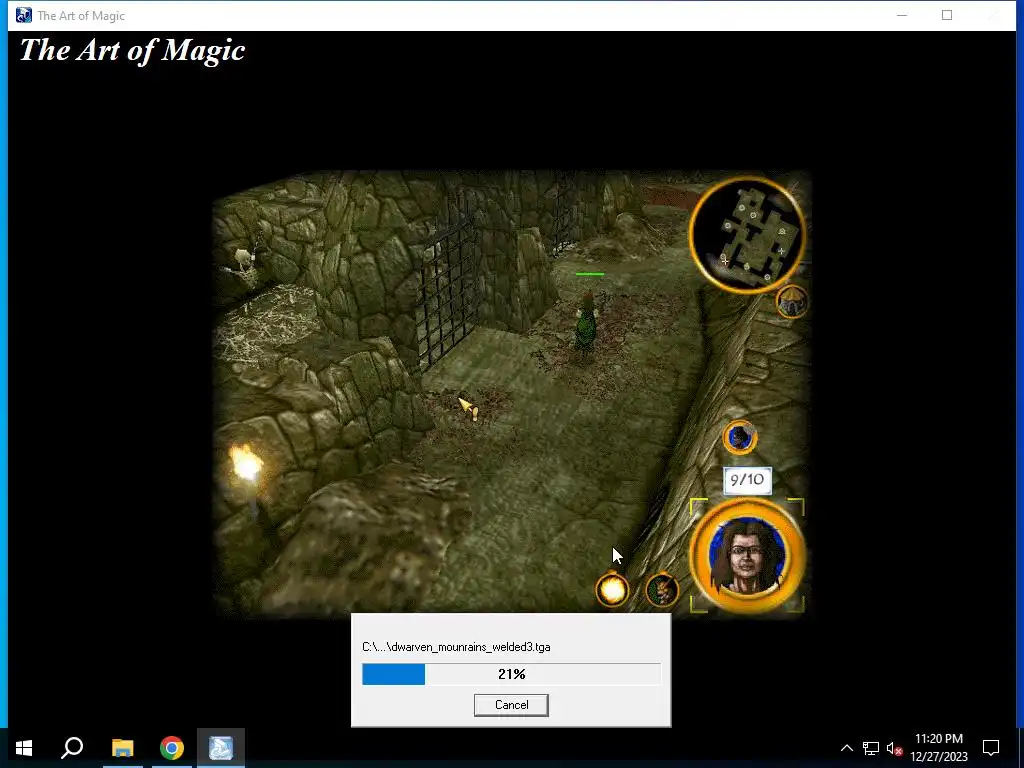1024x768 pixels.
Task: Open Windows taskbar search
Action: tap(72, 748)
